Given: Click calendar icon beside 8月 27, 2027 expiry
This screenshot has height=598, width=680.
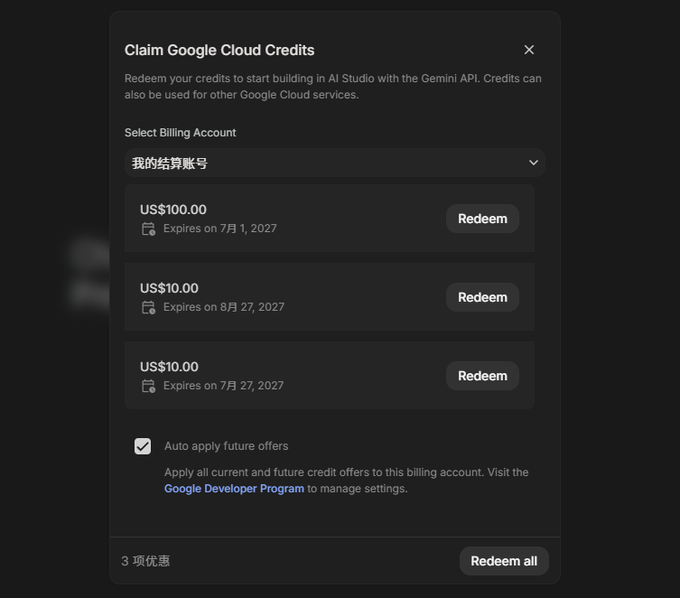Looking at the screenshot, I should click(148, 307).
